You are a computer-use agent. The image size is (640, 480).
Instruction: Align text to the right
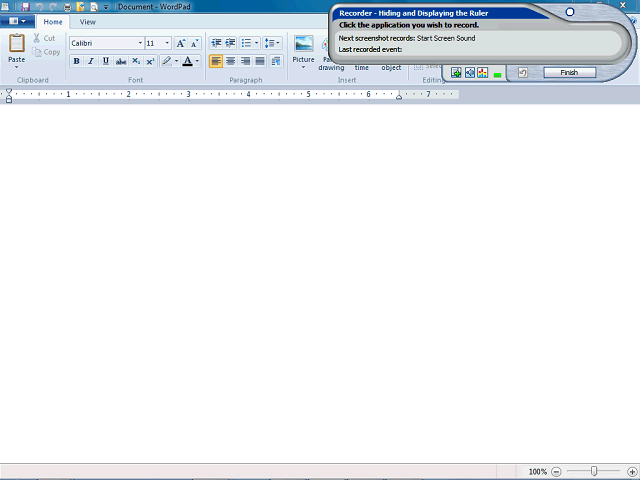(245, 61)
